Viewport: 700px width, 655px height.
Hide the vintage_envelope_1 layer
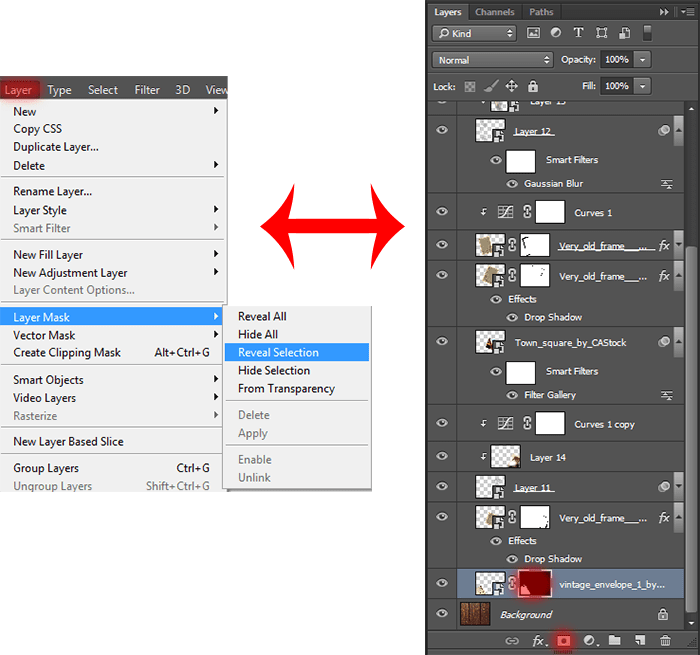442,583
